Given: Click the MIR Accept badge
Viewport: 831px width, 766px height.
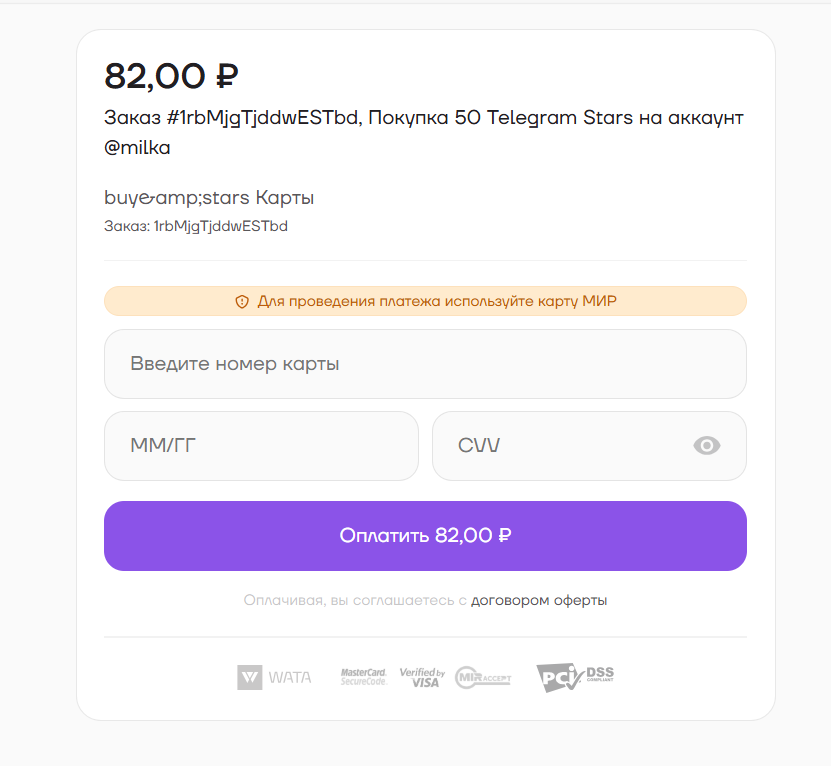Looking at the screenshot, I should click(482, 677).
